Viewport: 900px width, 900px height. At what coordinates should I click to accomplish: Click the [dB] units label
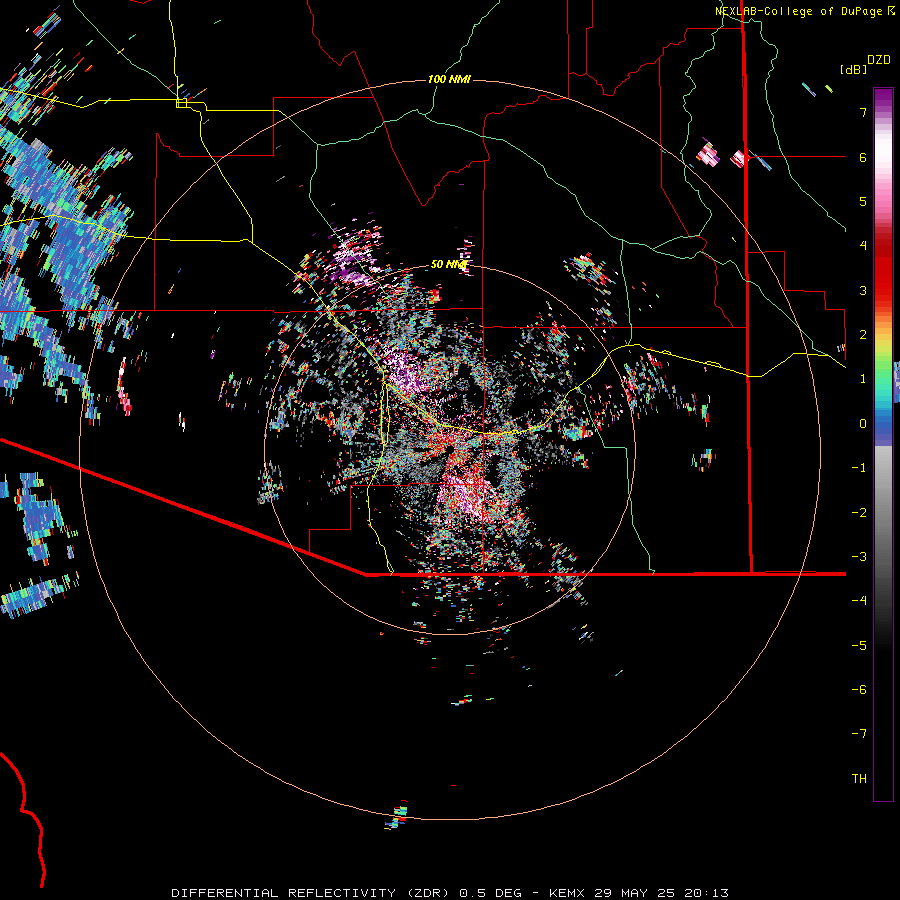click(x=853, y=69)
